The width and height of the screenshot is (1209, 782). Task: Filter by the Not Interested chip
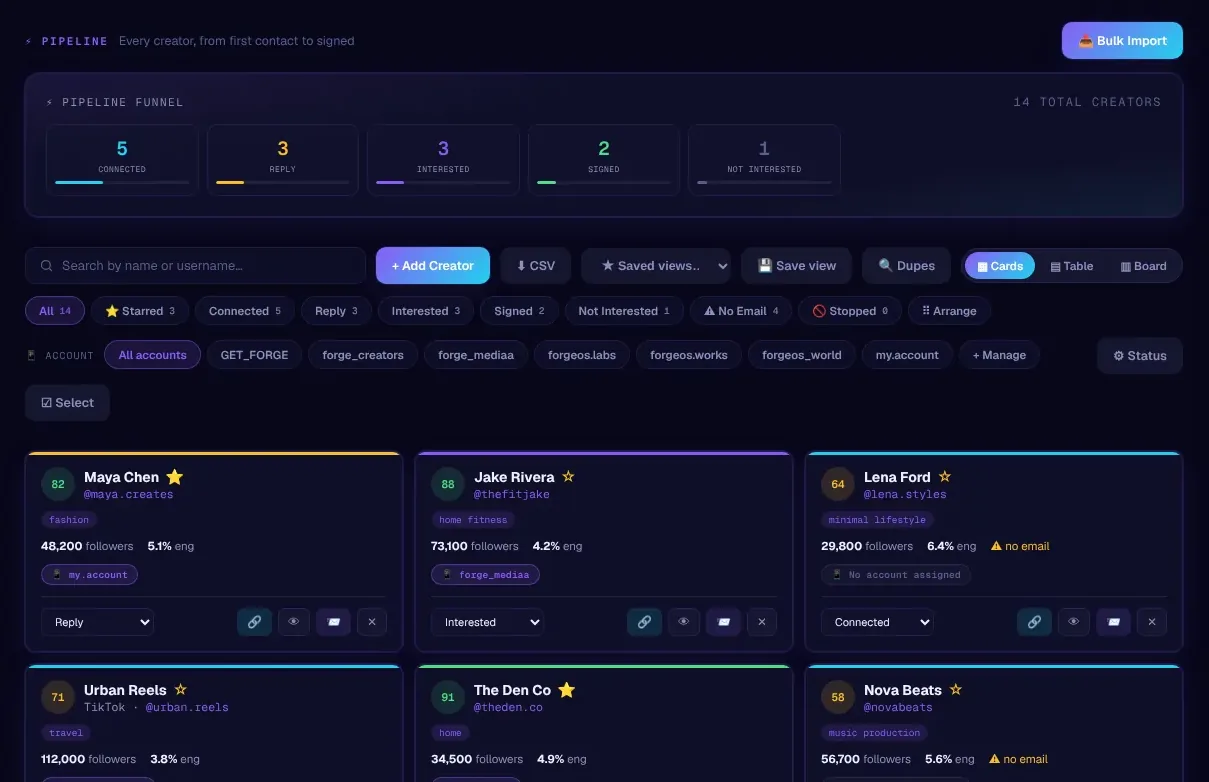[624, 311]
